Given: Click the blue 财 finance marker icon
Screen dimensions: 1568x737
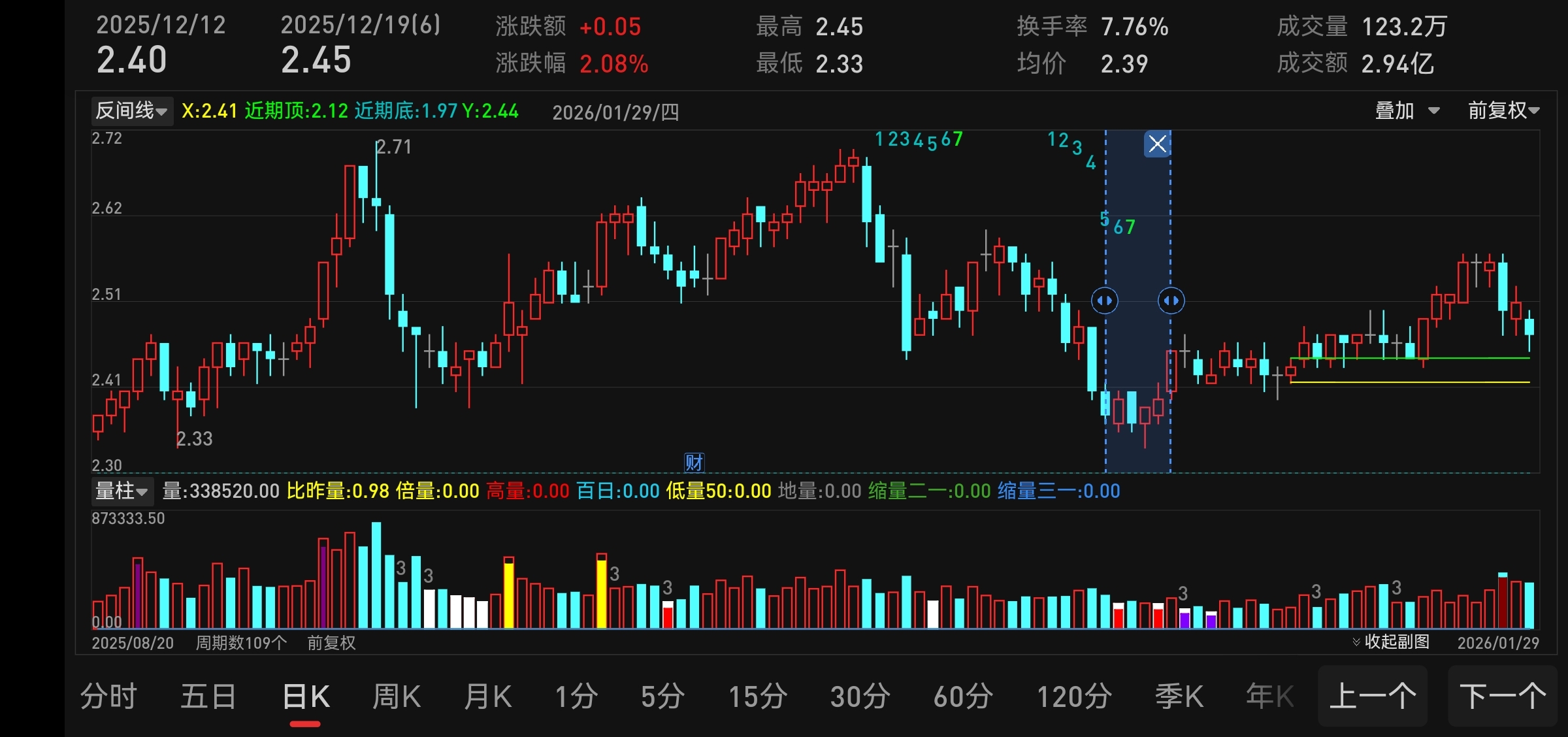Looking at the screenshot, I should click(x=694, y=463).
